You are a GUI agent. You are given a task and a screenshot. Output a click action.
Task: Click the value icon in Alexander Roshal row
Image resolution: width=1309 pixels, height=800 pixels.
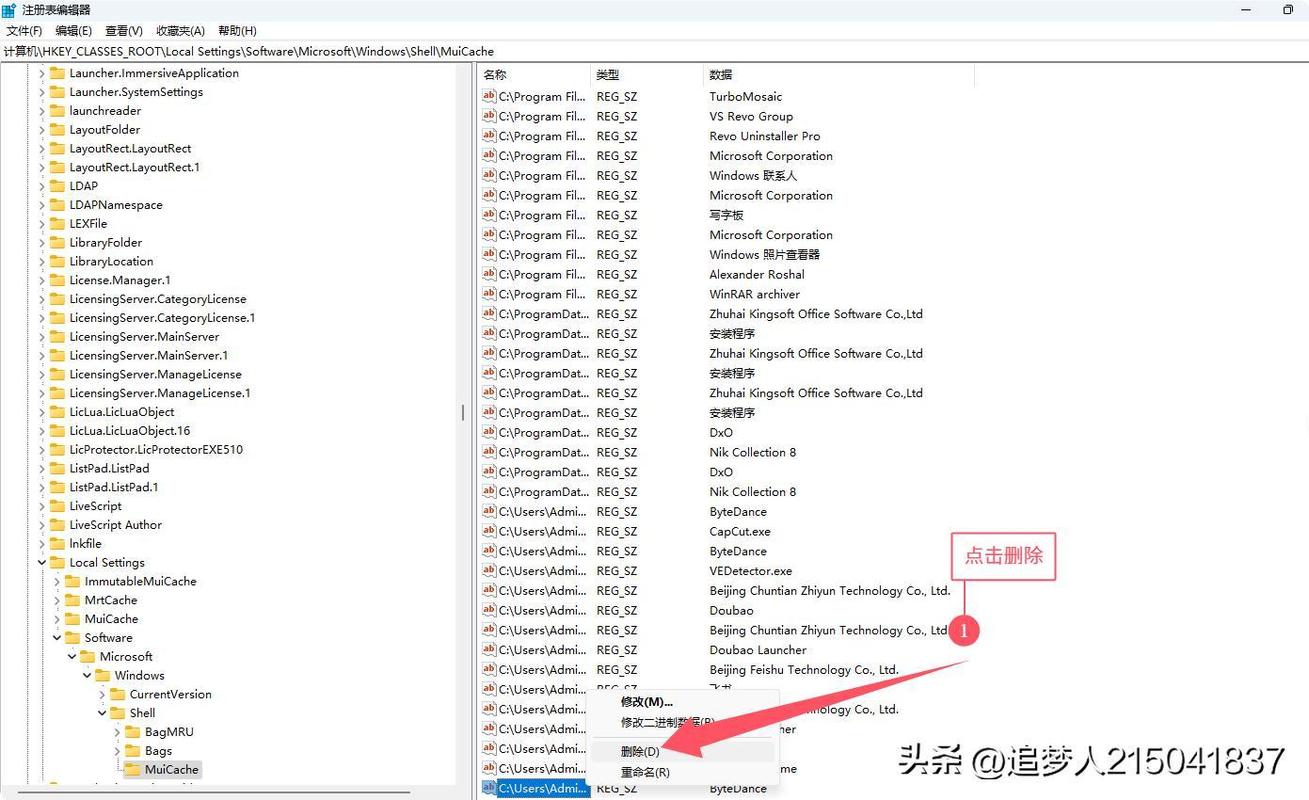489,274
